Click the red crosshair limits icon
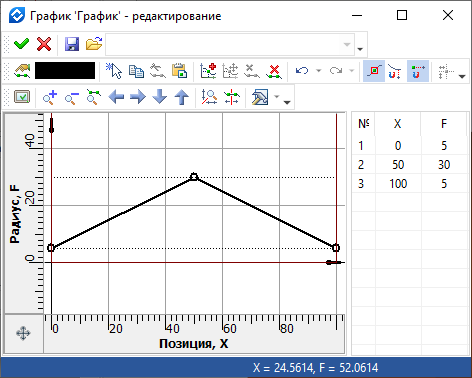Viewport: 472px width, 378px height. pyautogui.click(x=231, y=97)
